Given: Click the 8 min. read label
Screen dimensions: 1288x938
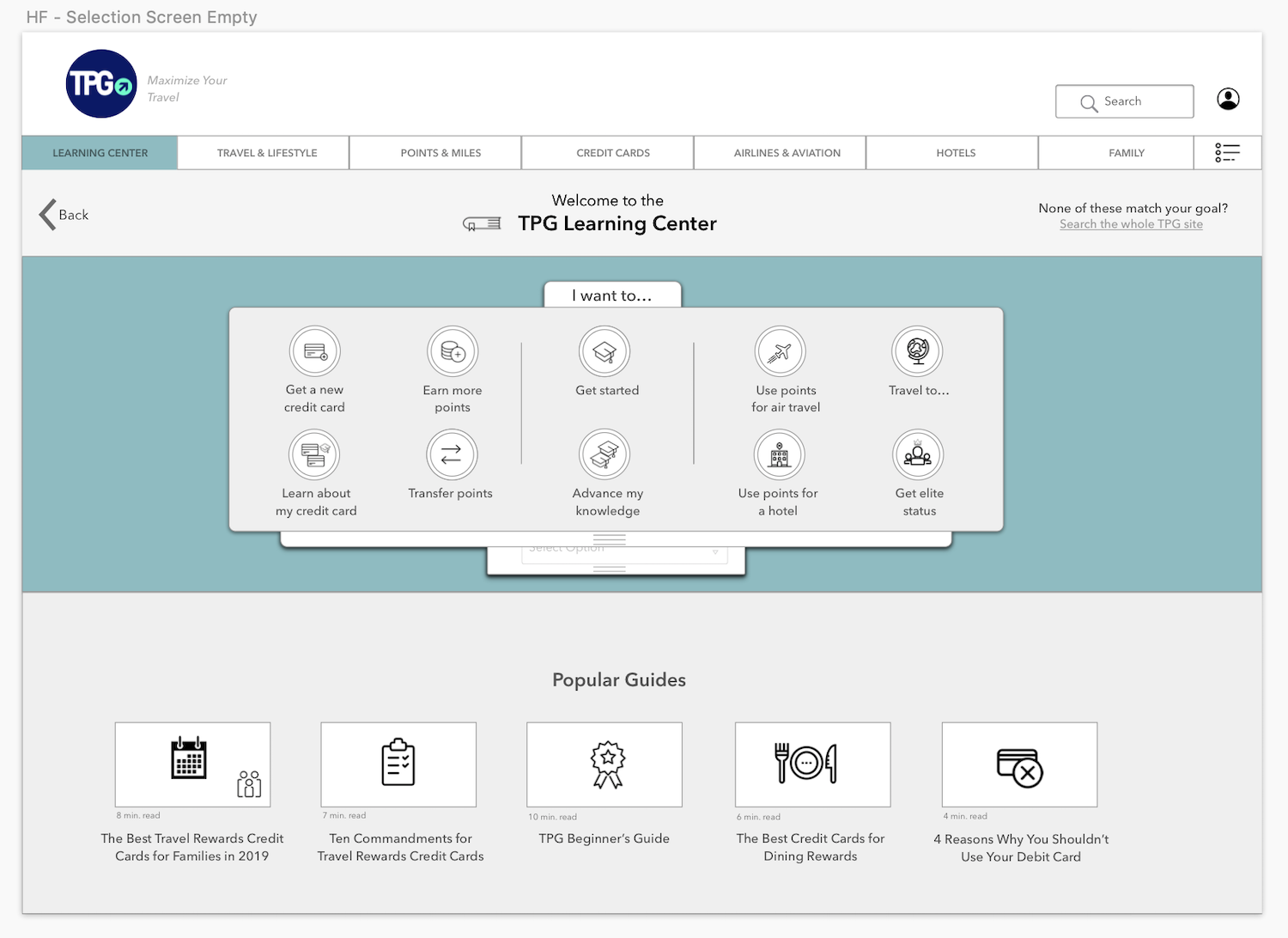Looking at the screenshot, I should [138, 815].
